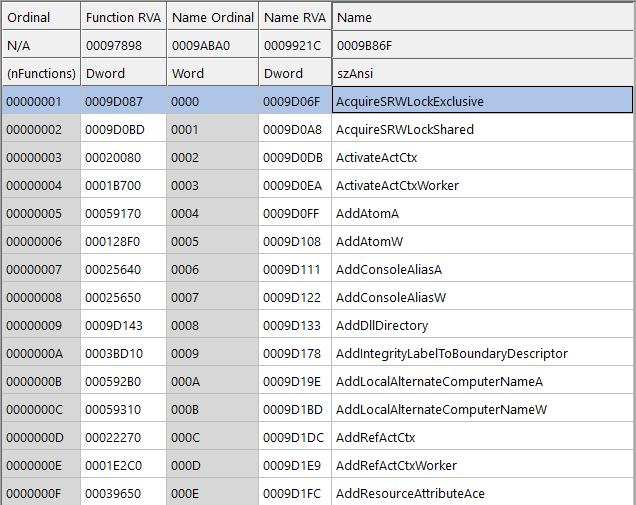Click Name RVA value 0009D0DB

(295, 157)
